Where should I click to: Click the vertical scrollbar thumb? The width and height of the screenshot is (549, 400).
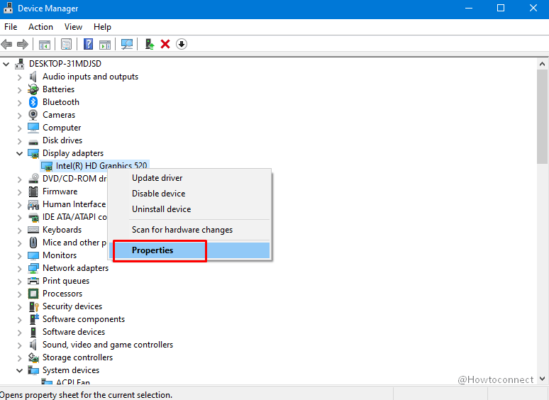click(x=542, y=116)
